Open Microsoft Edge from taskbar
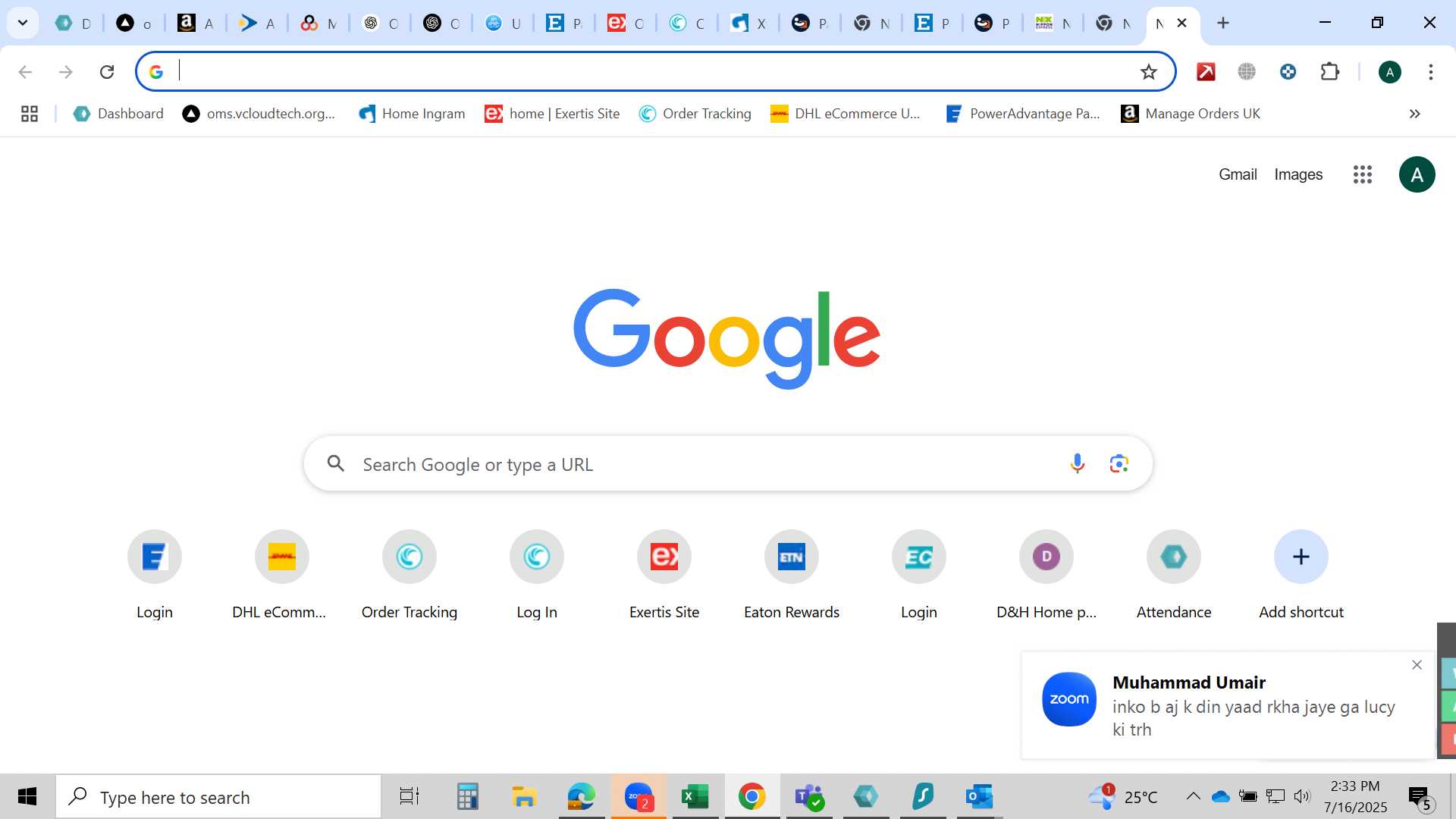Screen dimensions: 1456x819 pyautogui.click(x=582, y=796)
